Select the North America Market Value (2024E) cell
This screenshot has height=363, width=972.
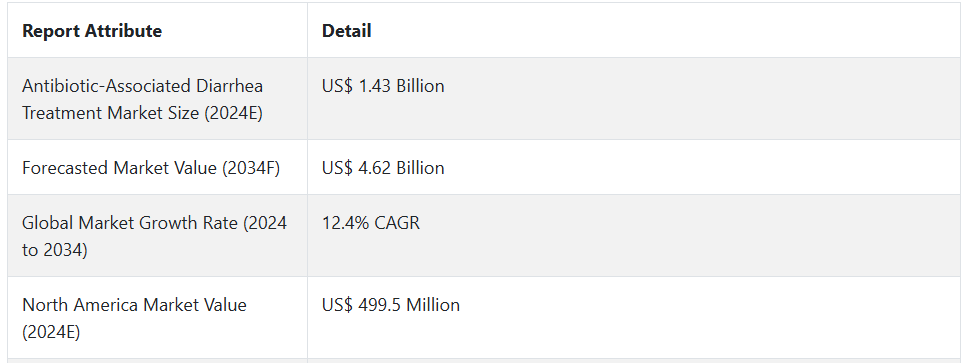click(157, 317)
